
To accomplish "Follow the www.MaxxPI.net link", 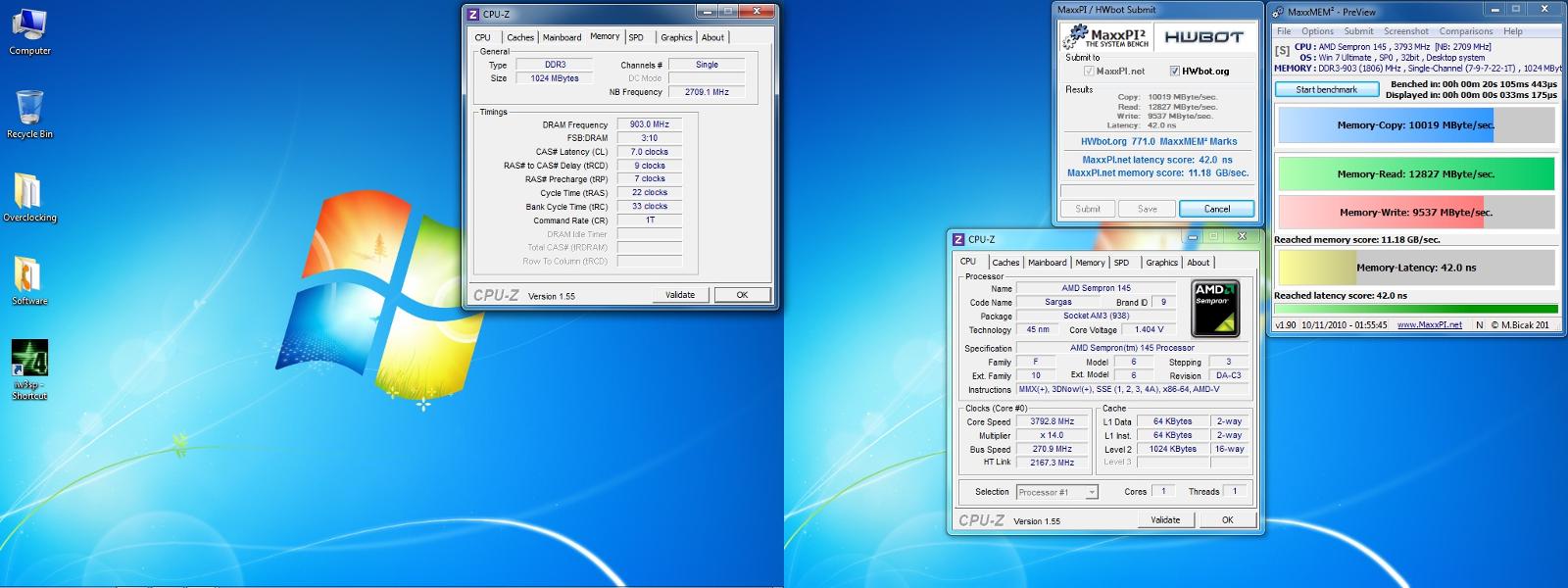I will [x=1429, y=325].
